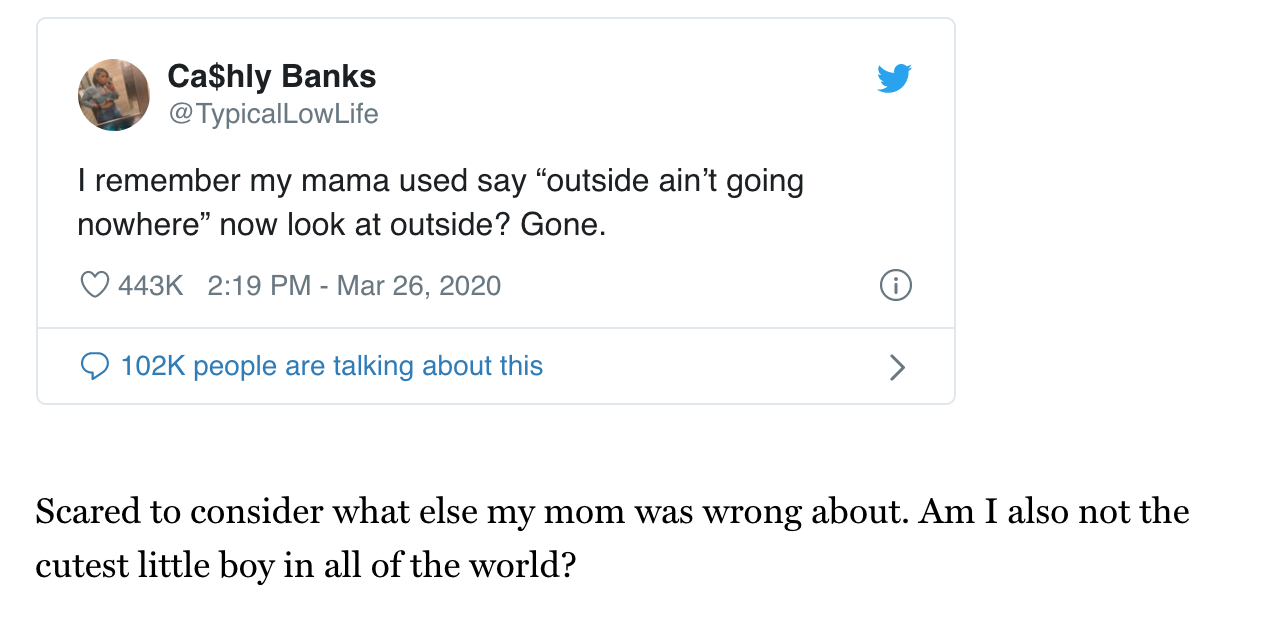Click the reply speech bubble icon
1268x620 pixels.
click(x=94, y=367)
